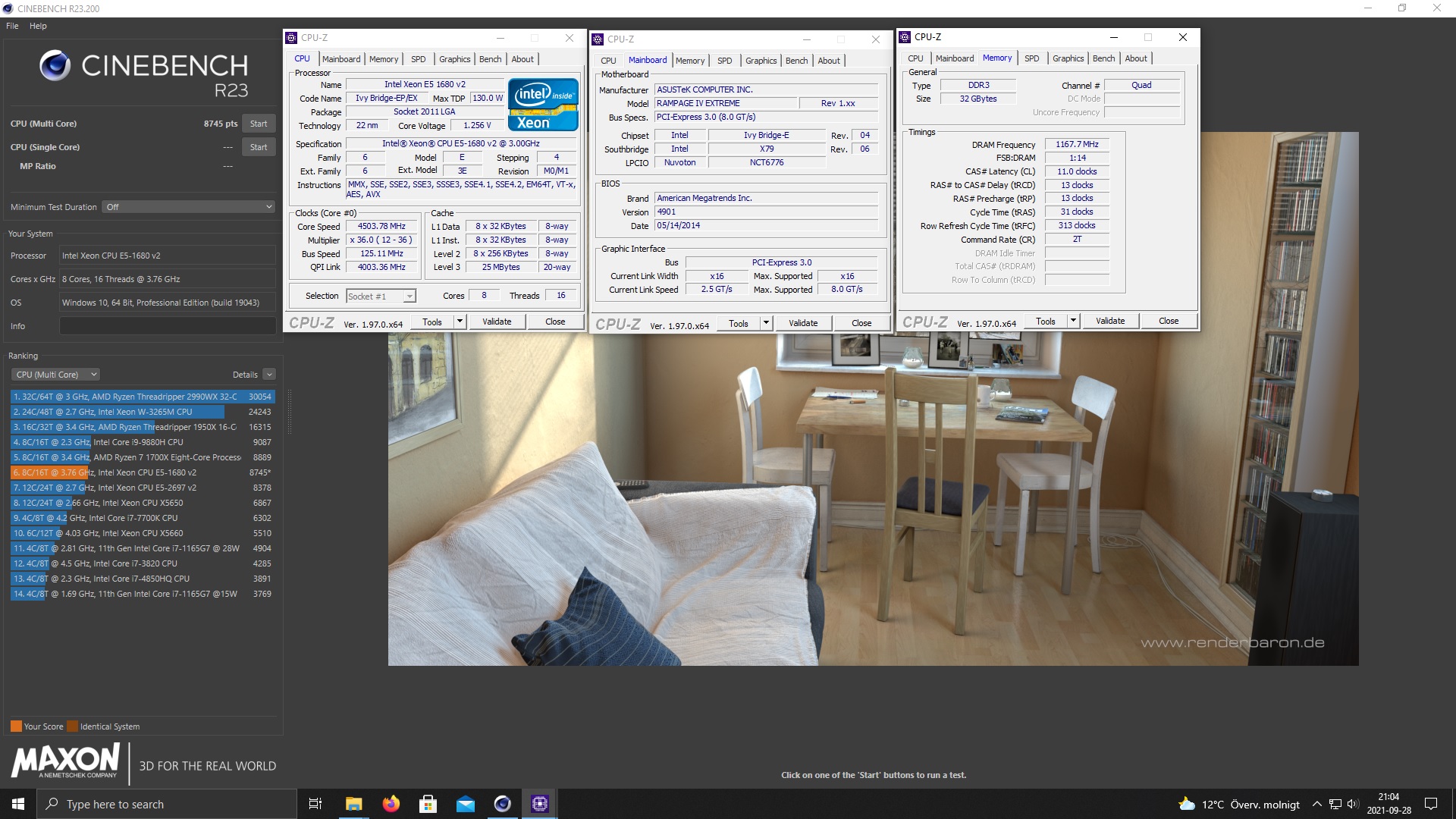Open Mainboard tab in first CPU-Z window
The height and width of the screenshot is (819, 1456).
click(x=341, y=59)
